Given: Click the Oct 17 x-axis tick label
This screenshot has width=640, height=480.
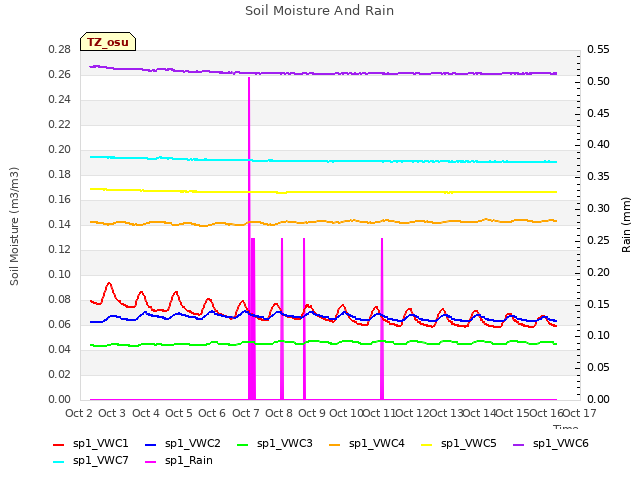Looking at the screenshot, I should (580, 413).
